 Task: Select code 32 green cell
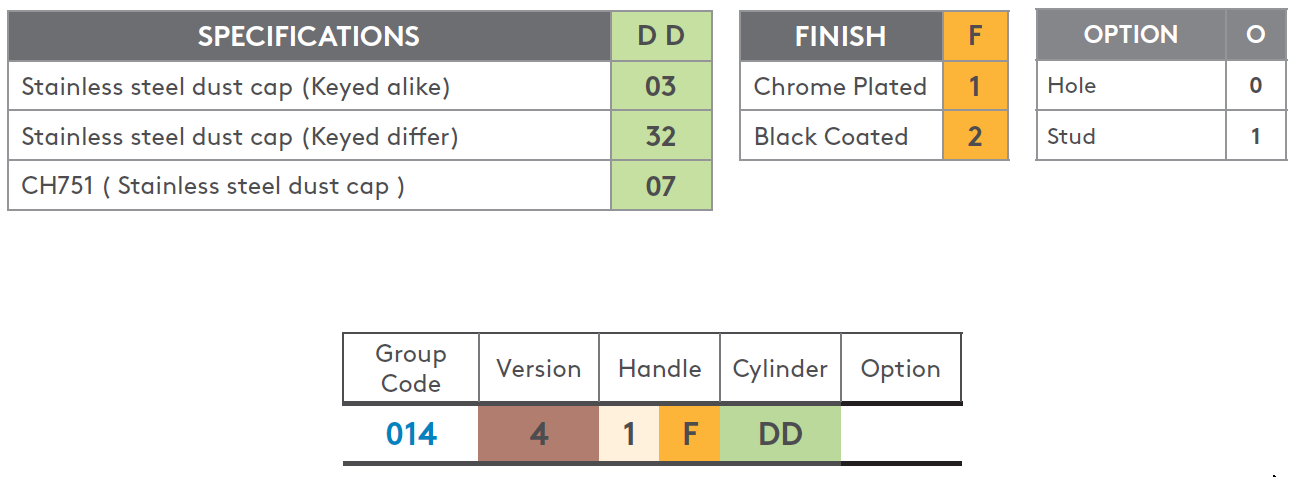tap(661, 136)
